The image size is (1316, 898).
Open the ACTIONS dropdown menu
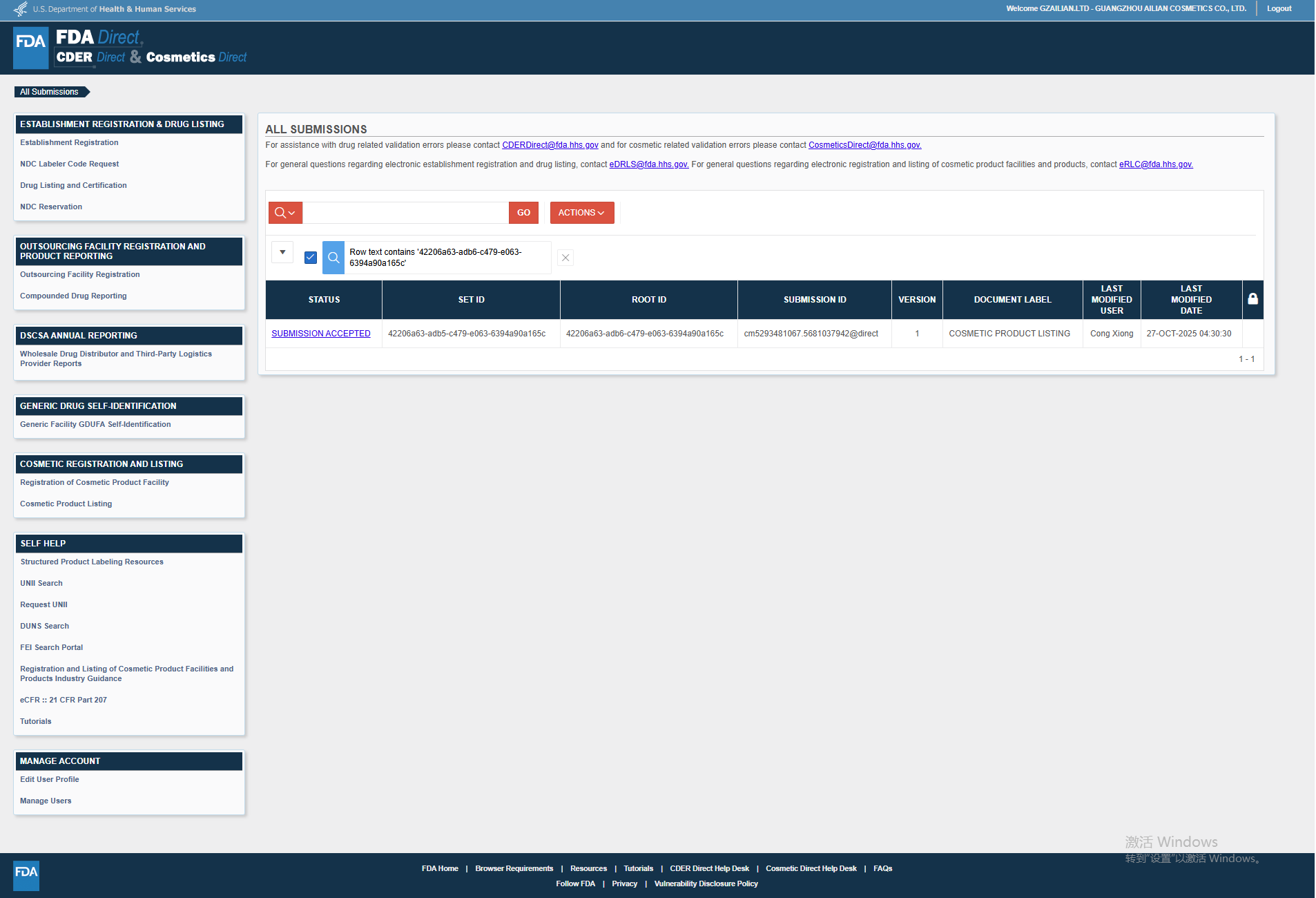click(581, 213)
